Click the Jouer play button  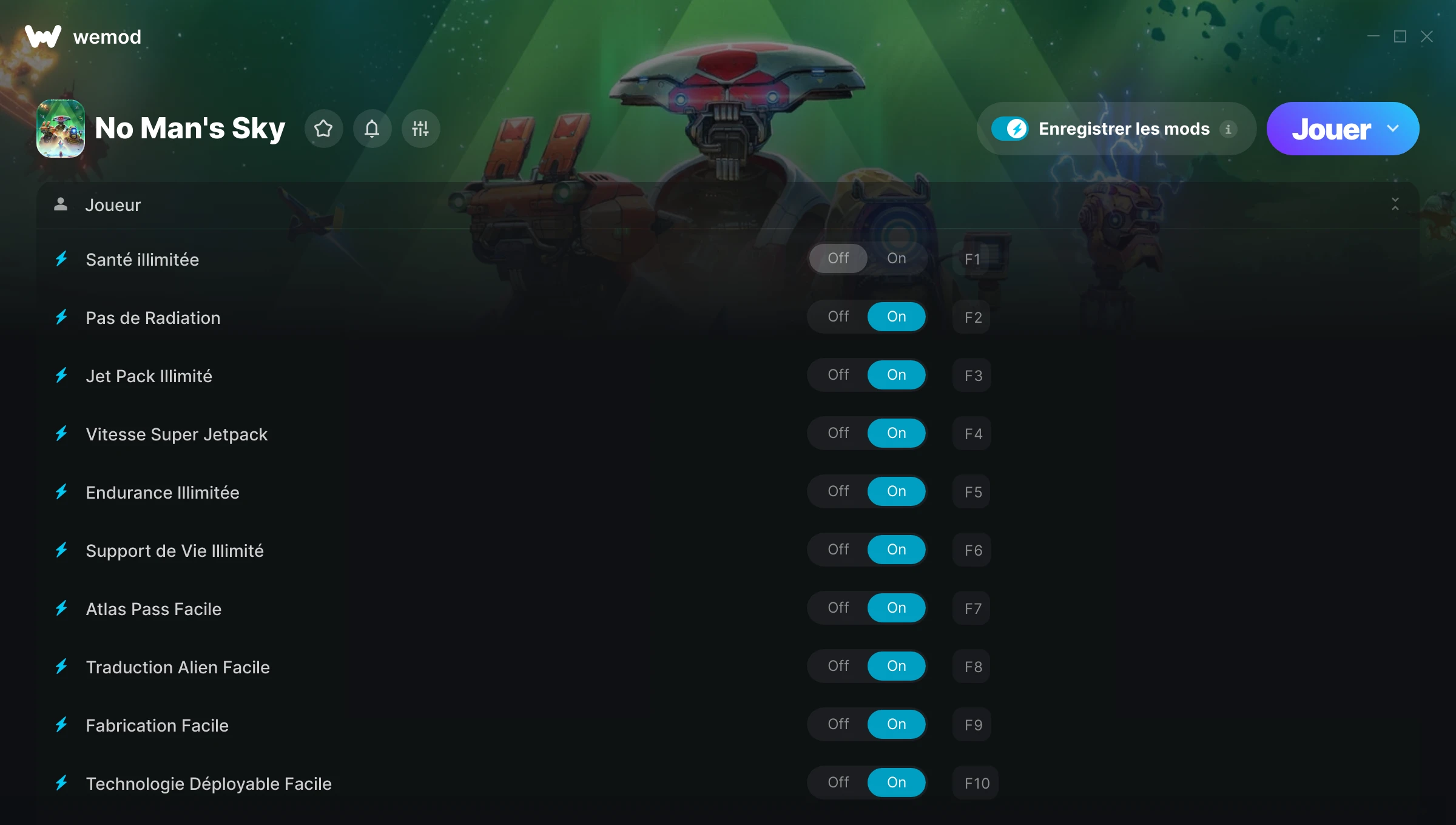click(x=1331, y=129)
